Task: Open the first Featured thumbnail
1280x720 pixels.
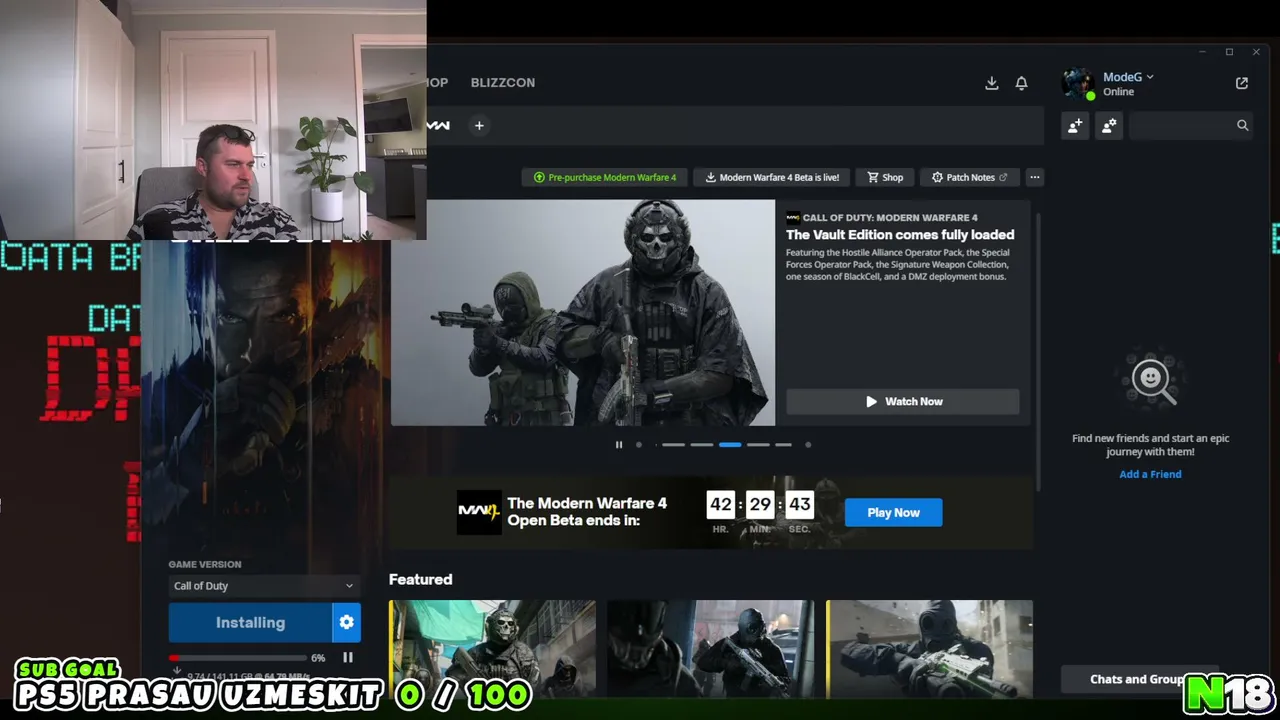Action: pos(492,648)
